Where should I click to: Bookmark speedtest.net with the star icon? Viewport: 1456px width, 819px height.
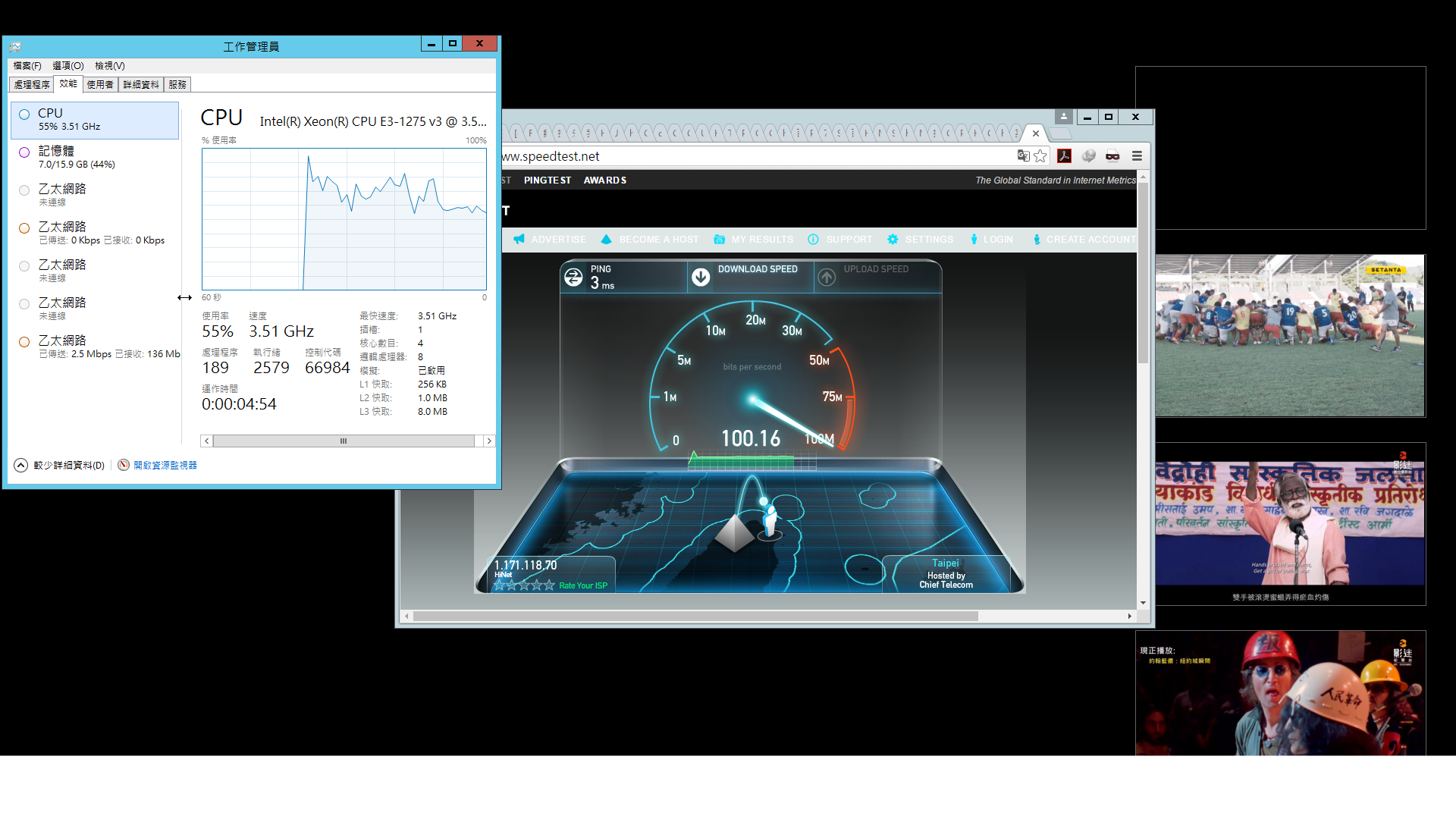click(1040, 156)
